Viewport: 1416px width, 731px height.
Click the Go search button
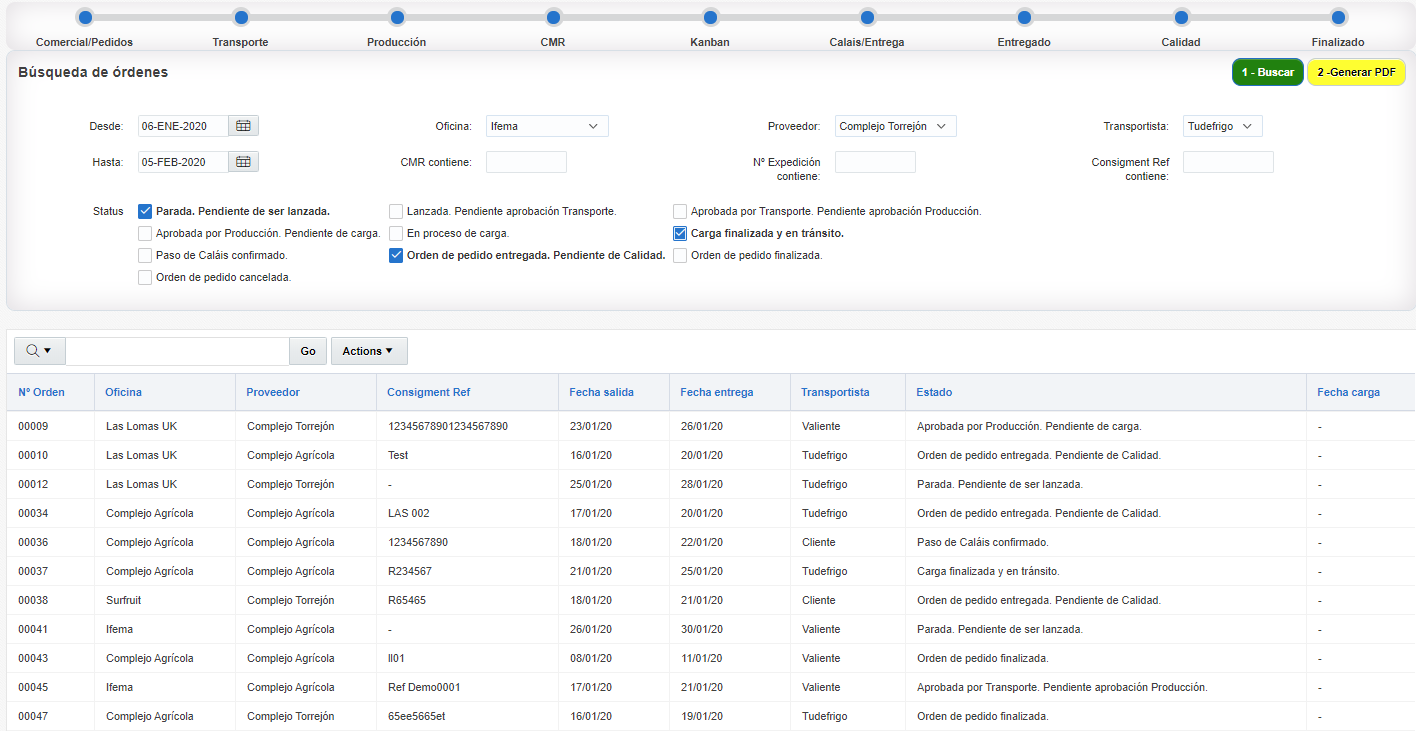point(308,351)
